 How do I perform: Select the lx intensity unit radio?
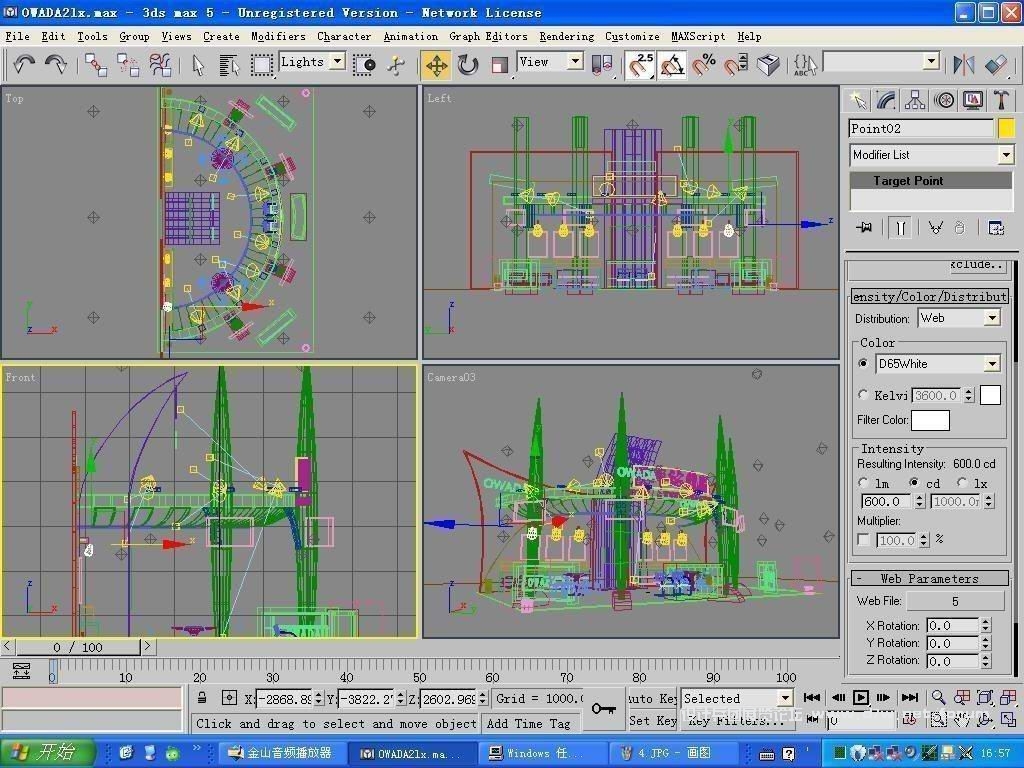[961, 483]
